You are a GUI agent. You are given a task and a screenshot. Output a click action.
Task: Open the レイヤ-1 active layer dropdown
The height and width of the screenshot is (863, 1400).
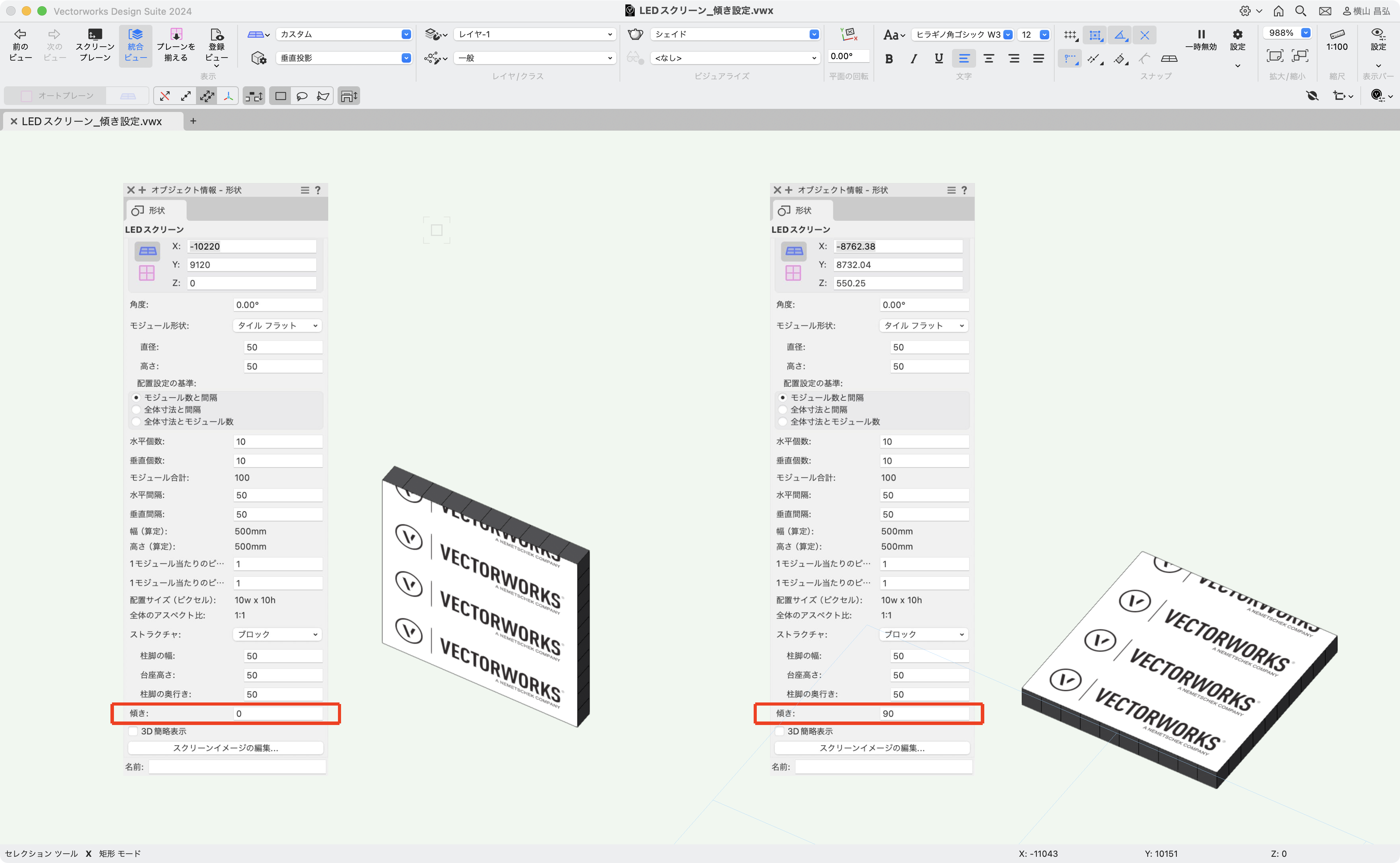tap(534, 34)
